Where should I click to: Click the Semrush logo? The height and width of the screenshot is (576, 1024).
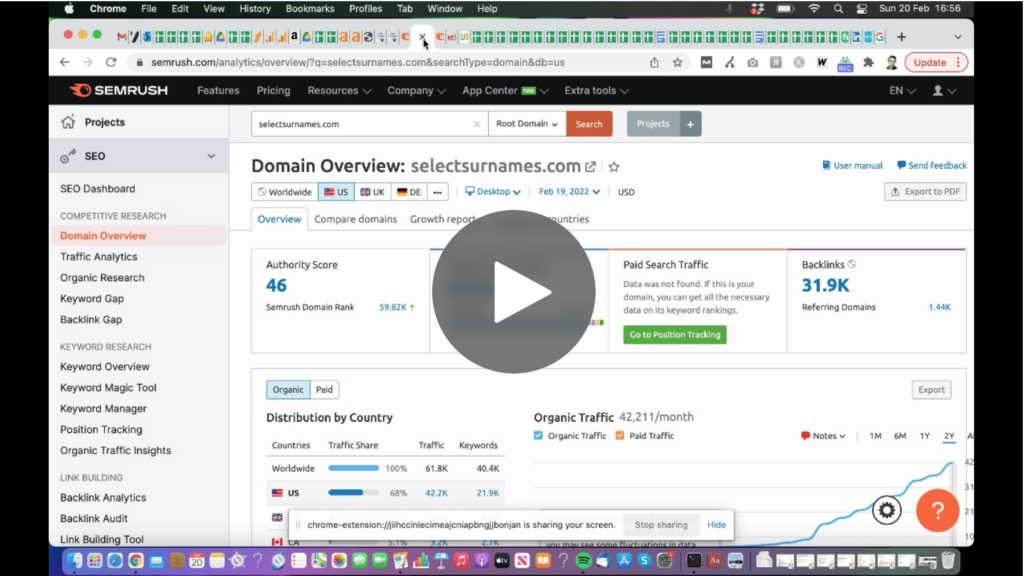pyautogui.click(x=119, y=90)
